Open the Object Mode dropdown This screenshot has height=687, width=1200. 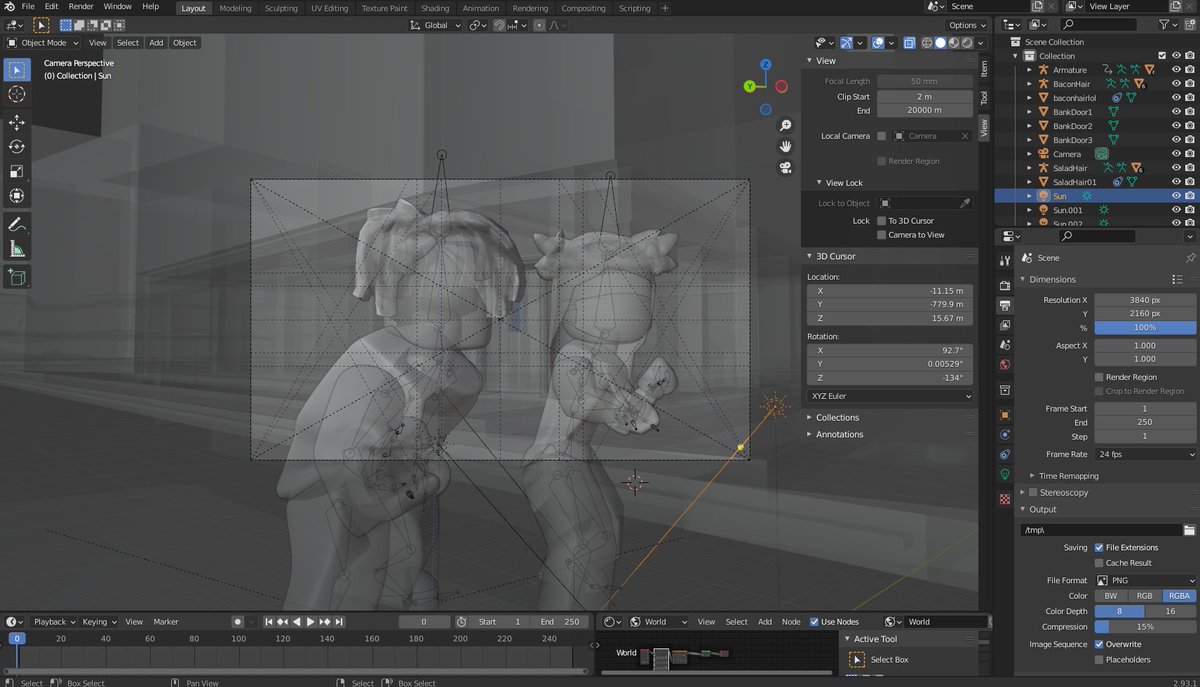click(x=42, y=43)
